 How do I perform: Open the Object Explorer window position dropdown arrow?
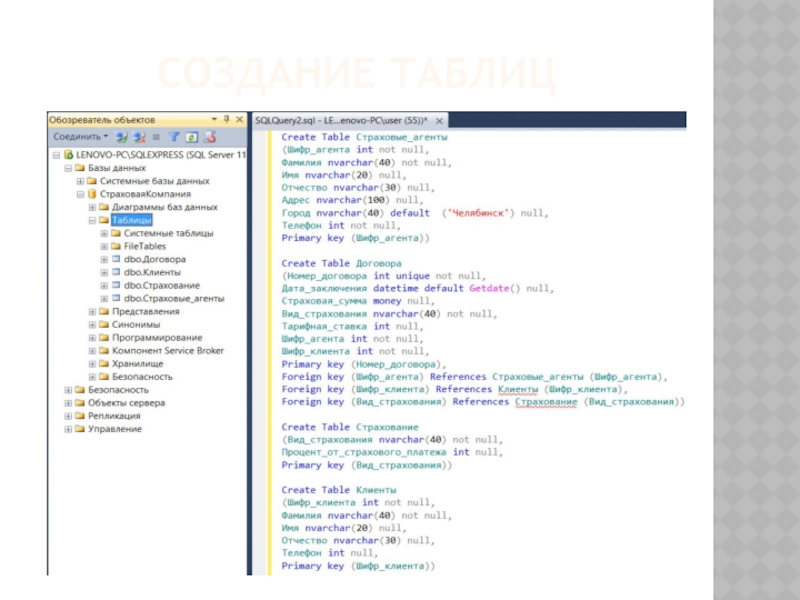pos(213,119)
